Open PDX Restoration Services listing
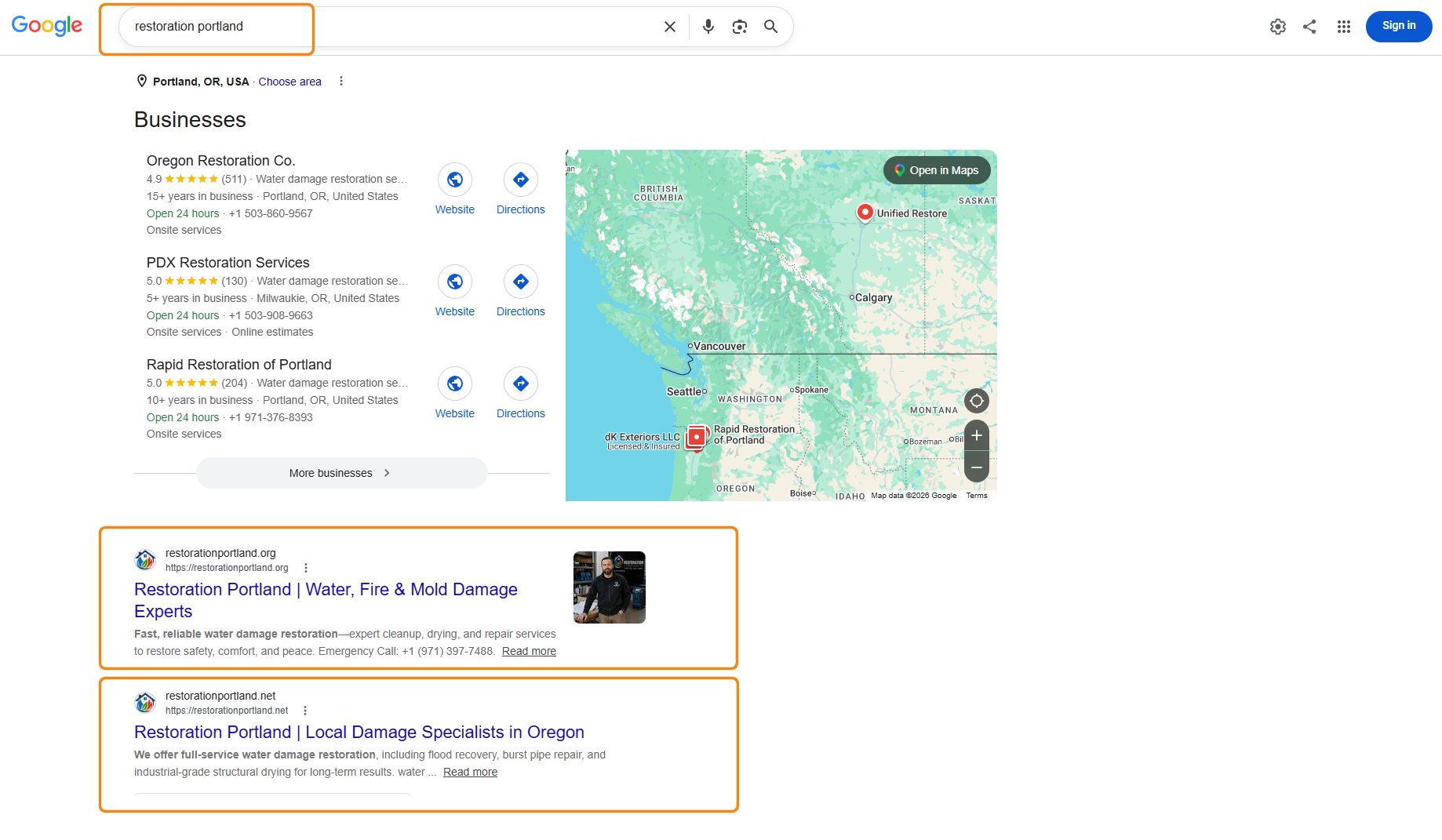Image resolution: width=1442 pixels, height=840 pixels. click(228, 263)
